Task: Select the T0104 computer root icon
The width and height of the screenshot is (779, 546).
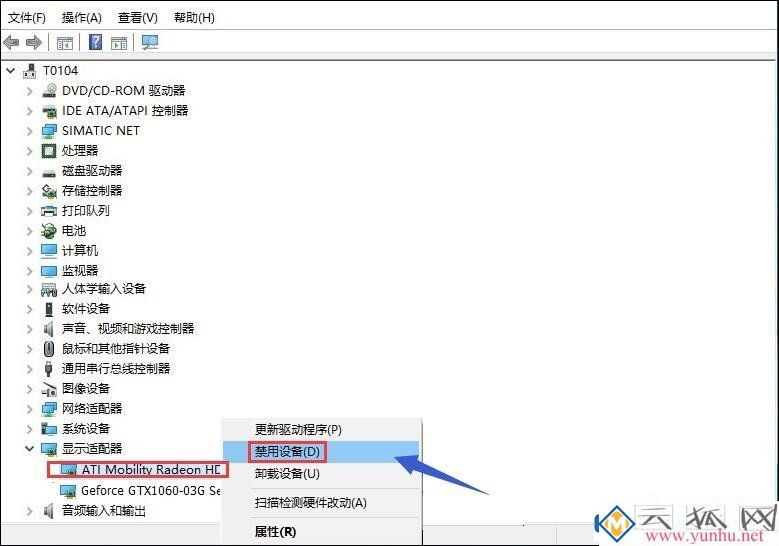Action: pos(30,71)
